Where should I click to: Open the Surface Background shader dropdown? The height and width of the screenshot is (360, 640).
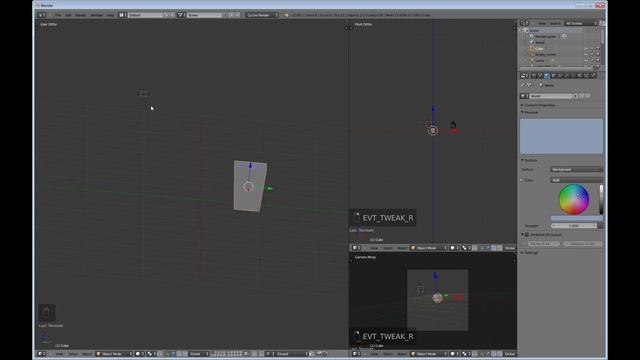point(576,169)
